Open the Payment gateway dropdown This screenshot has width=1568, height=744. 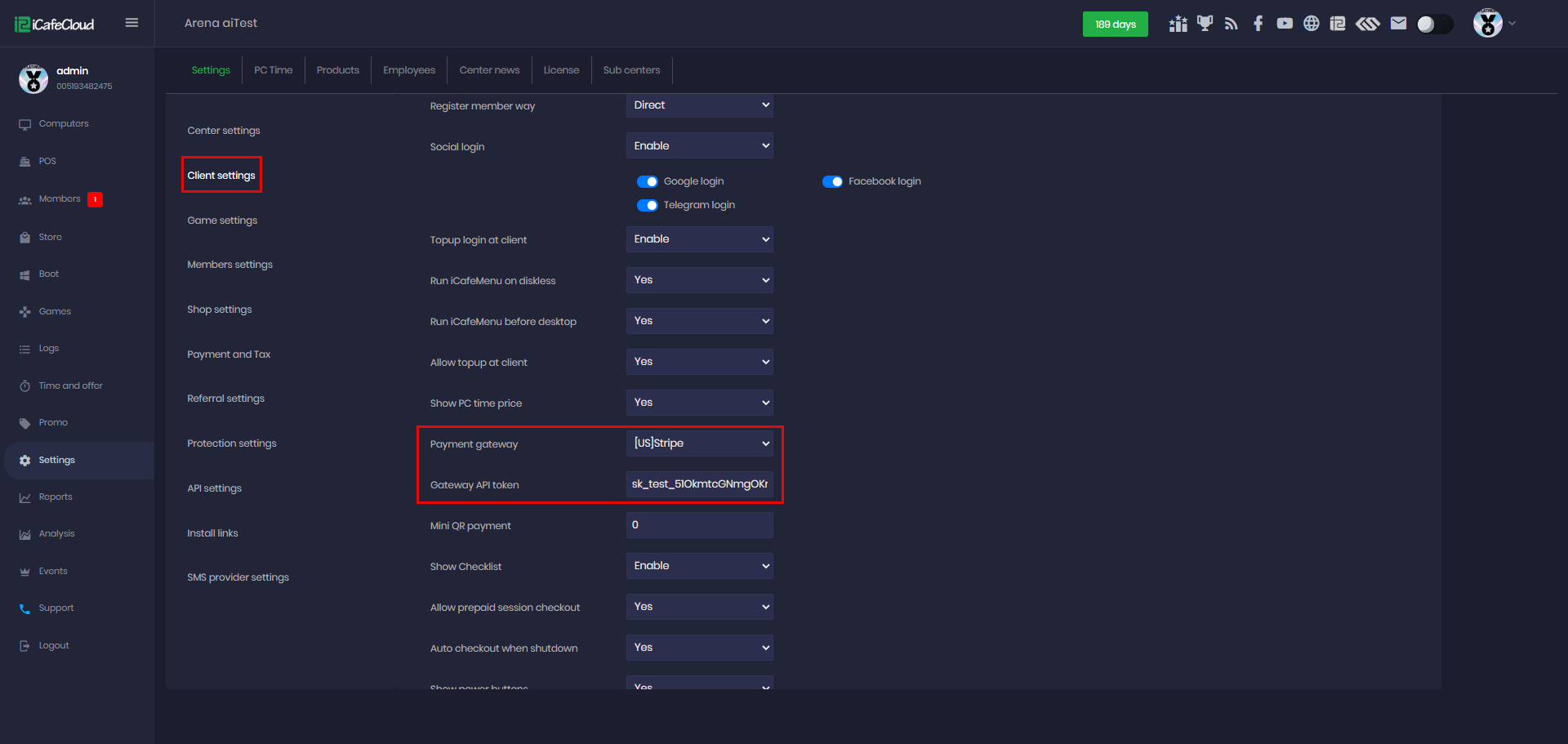699,443
